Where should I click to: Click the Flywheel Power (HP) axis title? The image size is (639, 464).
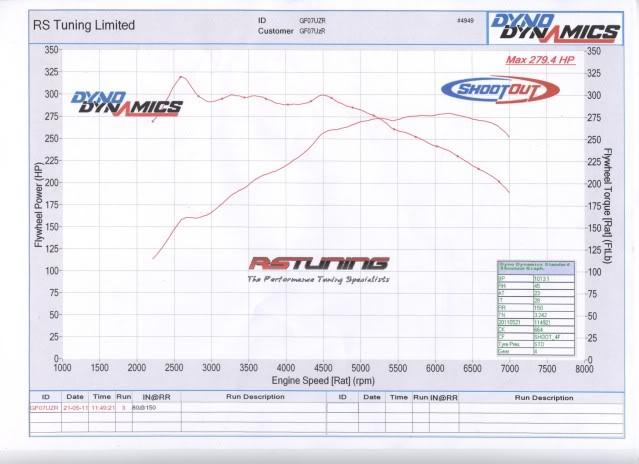pyautogui.click(x=39, y=204)
